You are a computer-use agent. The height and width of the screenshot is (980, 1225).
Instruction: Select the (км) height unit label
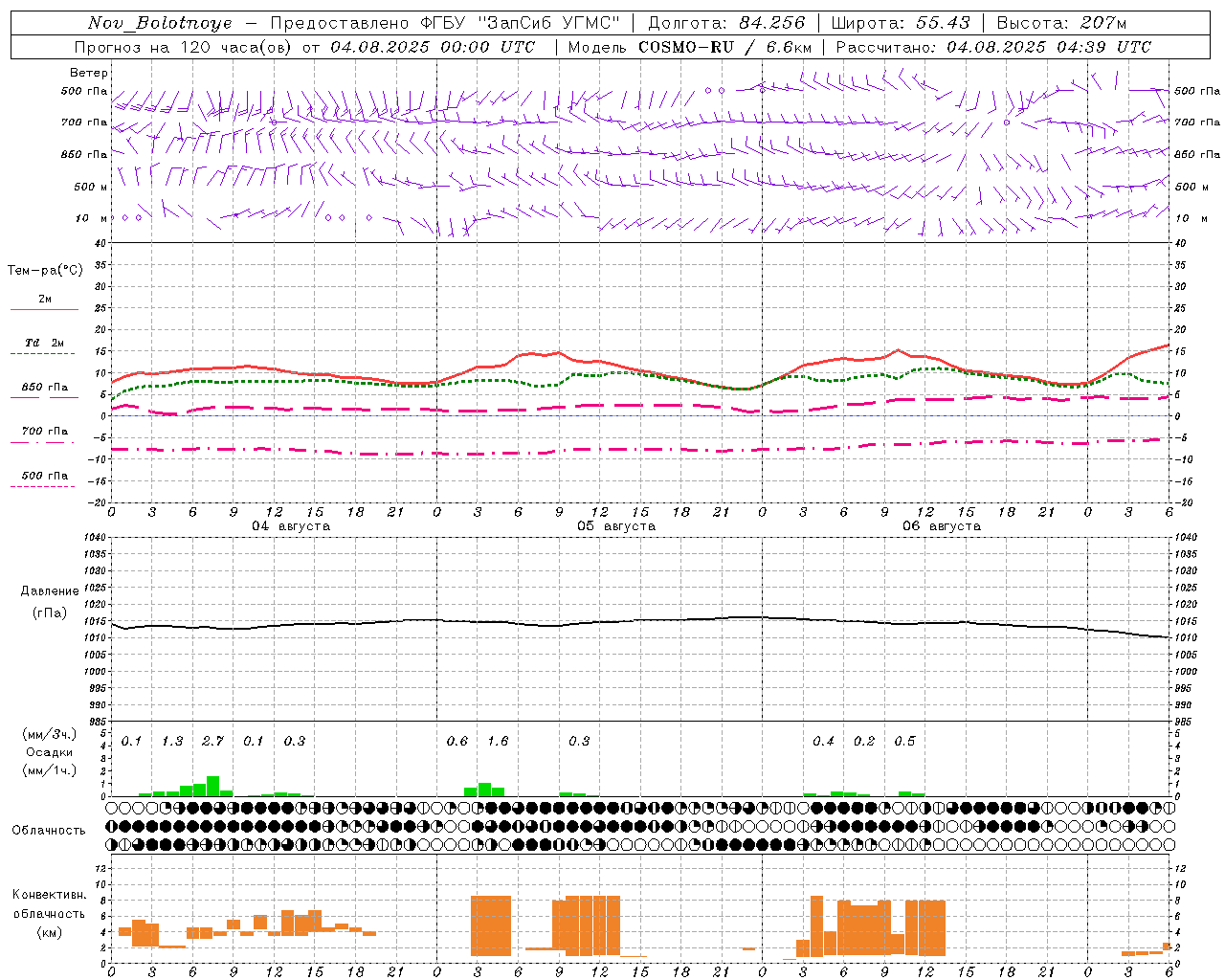tap(50, 932)
